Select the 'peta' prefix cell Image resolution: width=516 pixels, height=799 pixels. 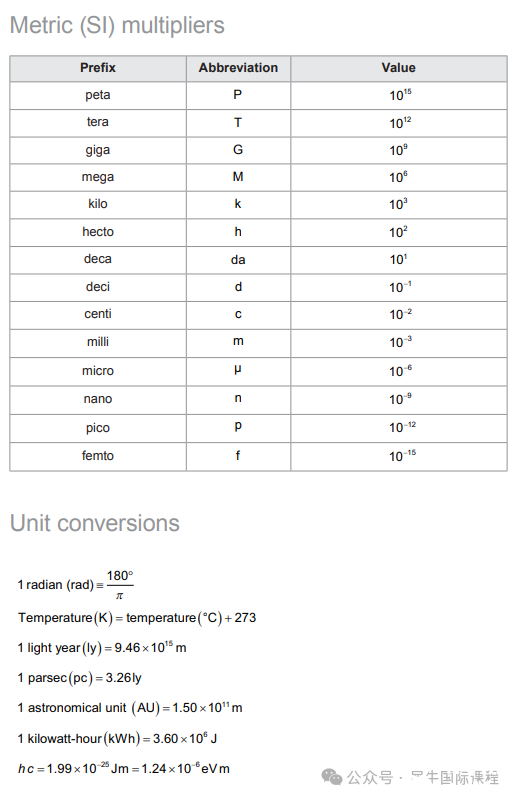(x=98, y=95)
